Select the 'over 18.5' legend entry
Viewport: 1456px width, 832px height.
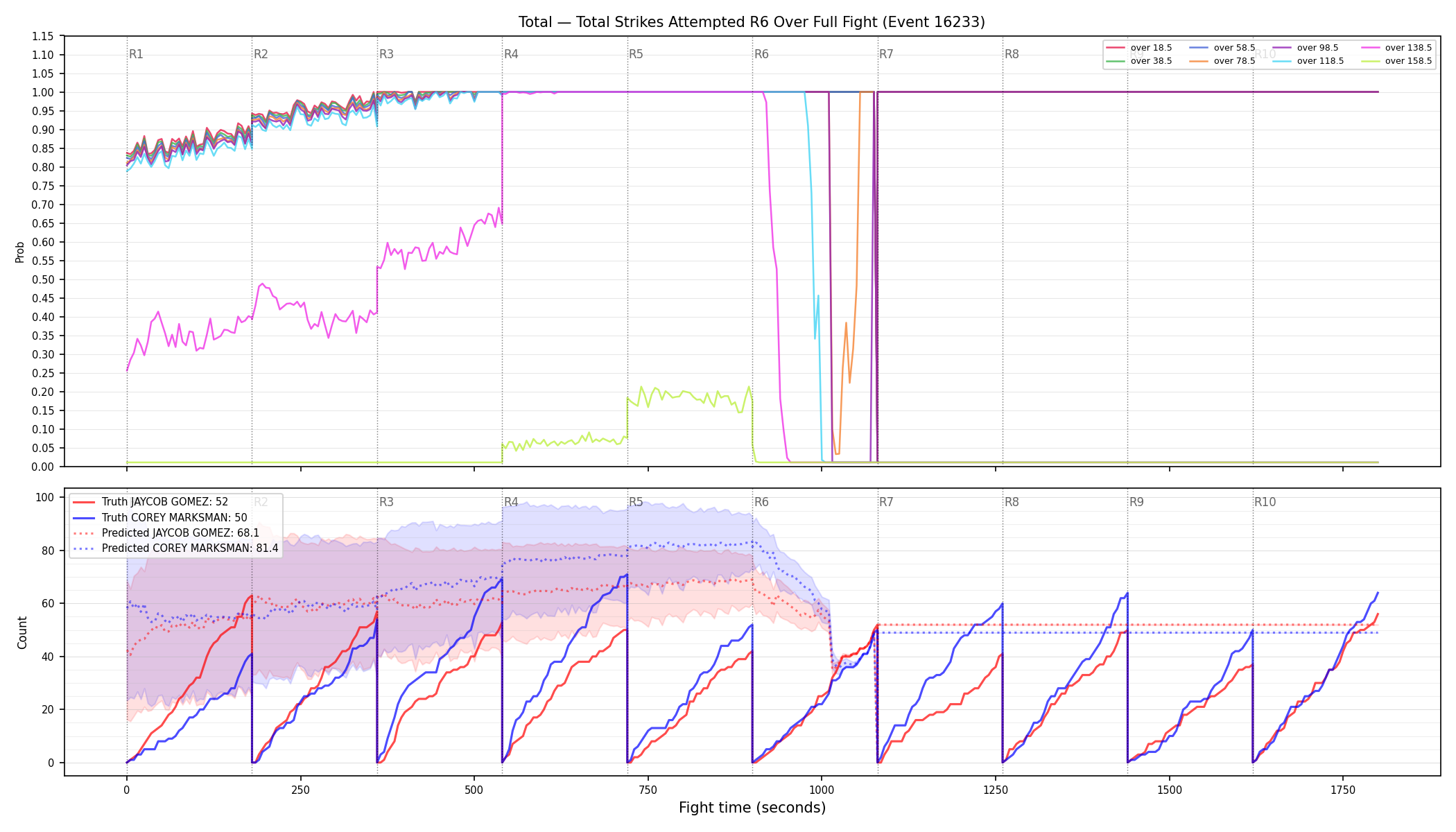point(1139,48)
